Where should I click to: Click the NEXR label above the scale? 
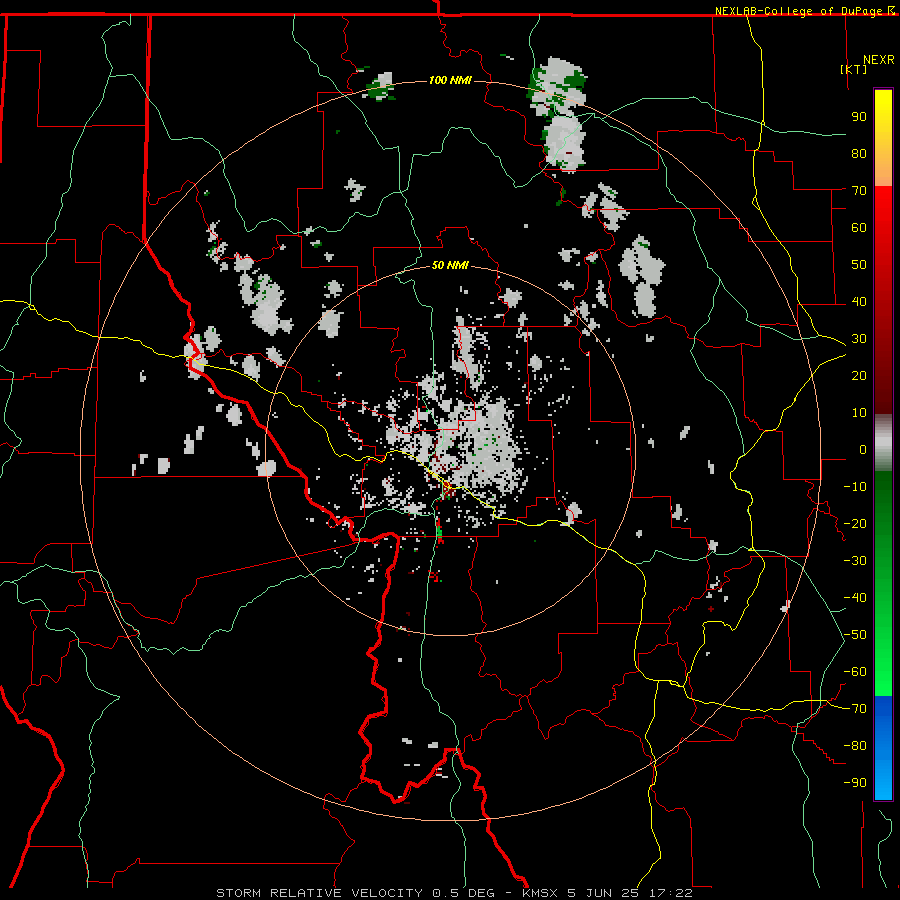[879, 60]
